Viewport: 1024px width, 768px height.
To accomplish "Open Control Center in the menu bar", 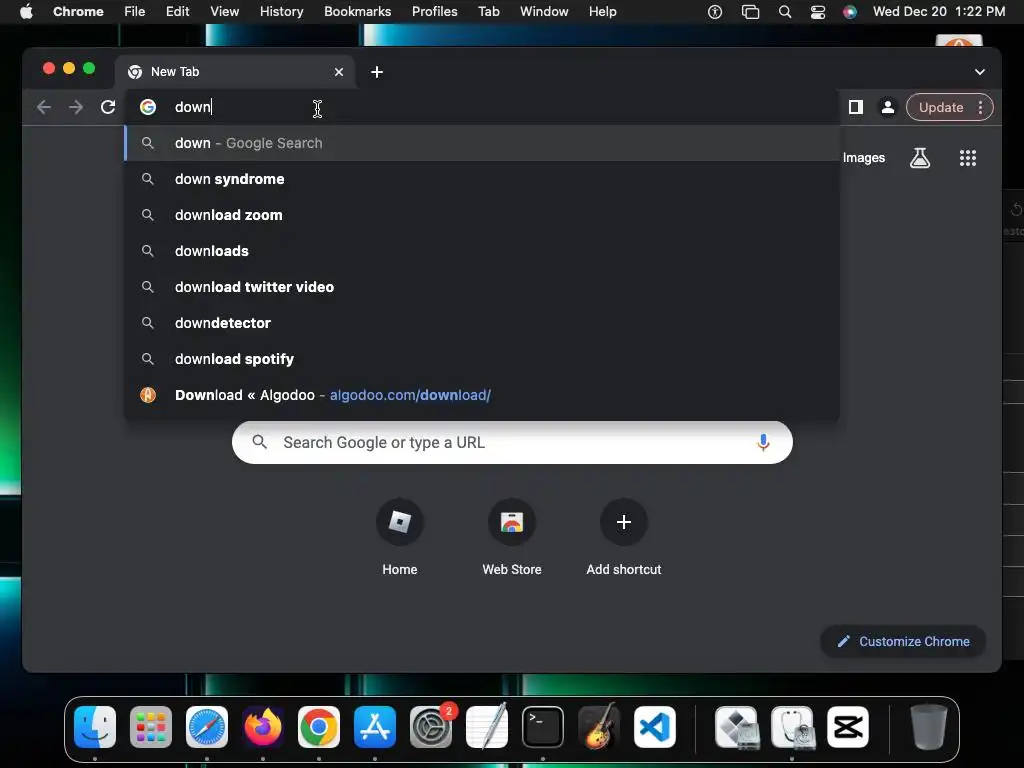I will (x=818, y=12).
